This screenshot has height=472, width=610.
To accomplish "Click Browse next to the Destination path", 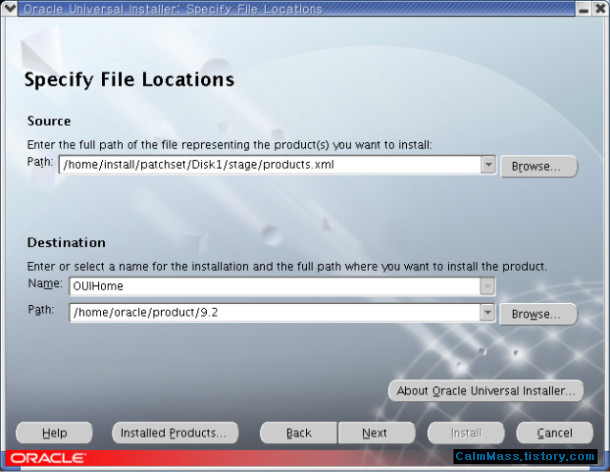I will click(x=538, y=314).
